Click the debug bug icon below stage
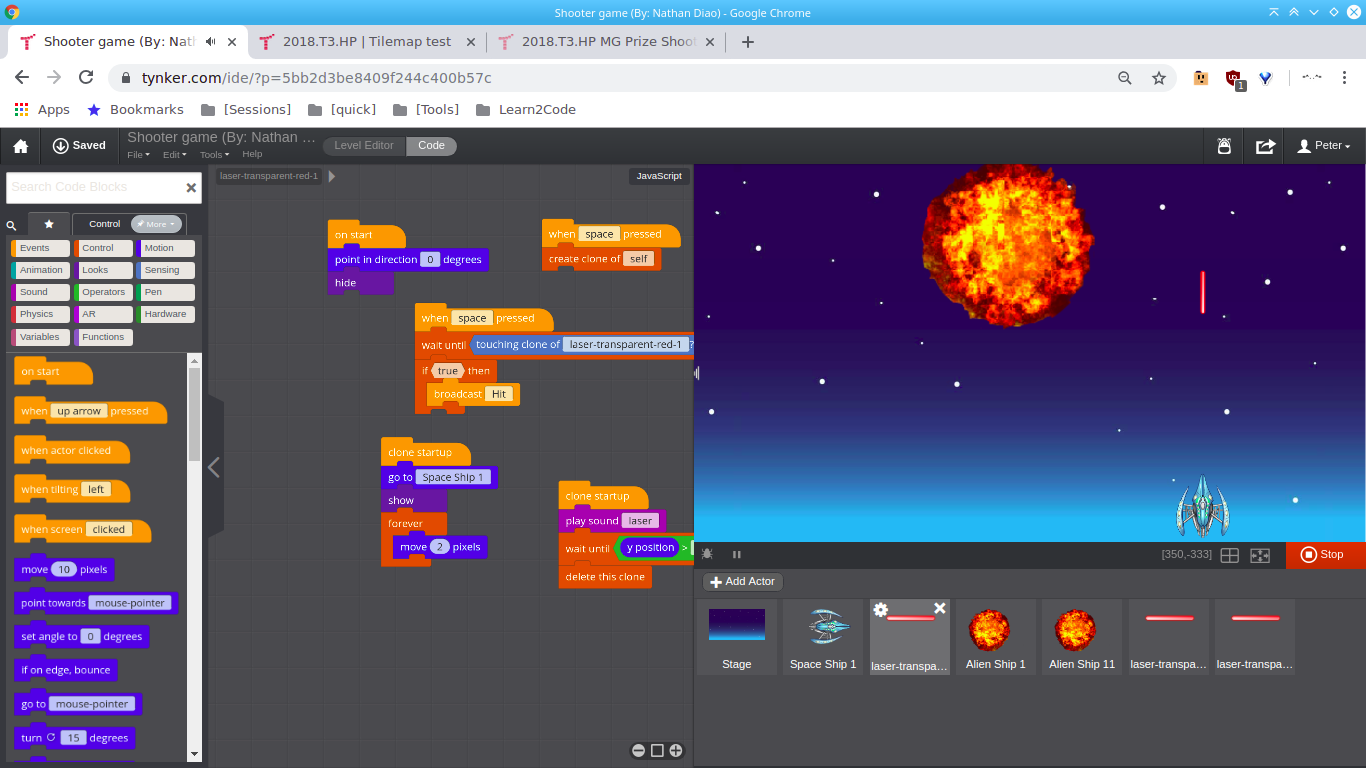This screenshot has height=768, width=1366. click(707, 554)
